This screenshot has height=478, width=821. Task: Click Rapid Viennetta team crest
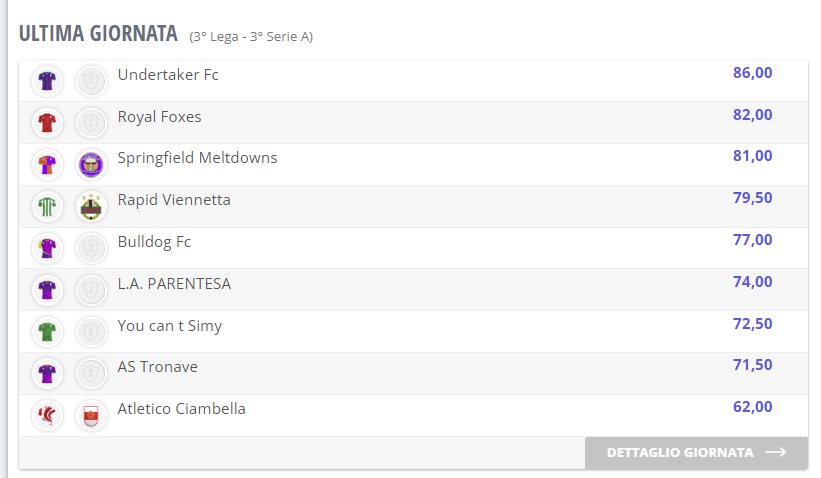(91, 206)
